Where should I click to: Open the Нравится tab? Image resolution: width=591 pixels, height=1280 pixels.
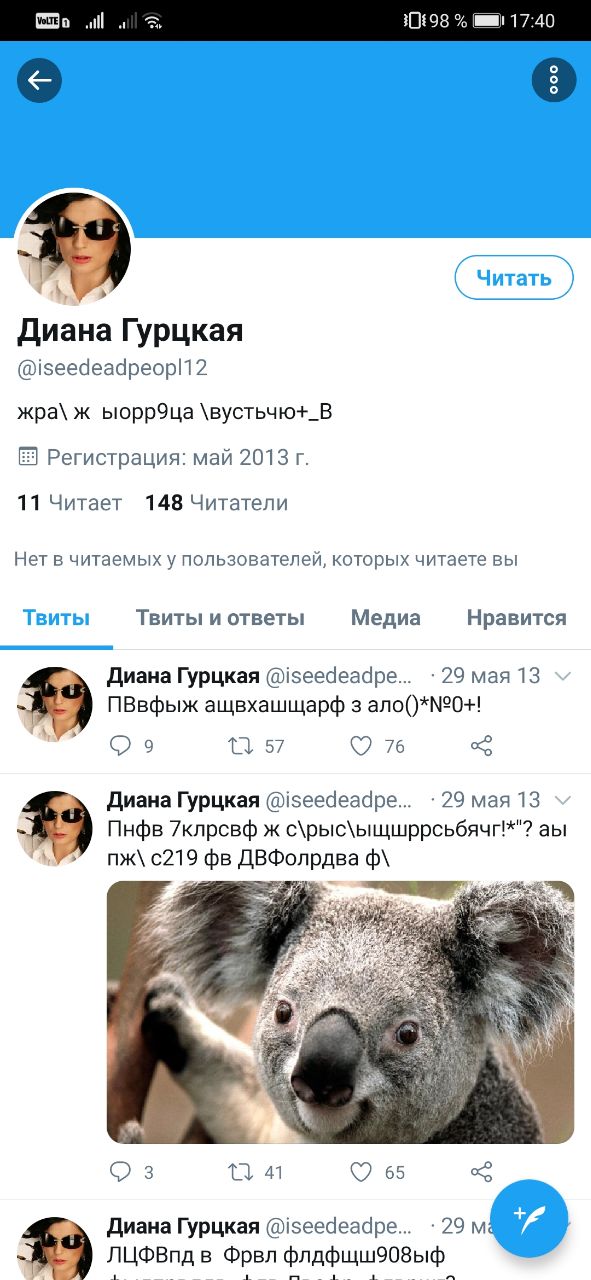(516, 618)
